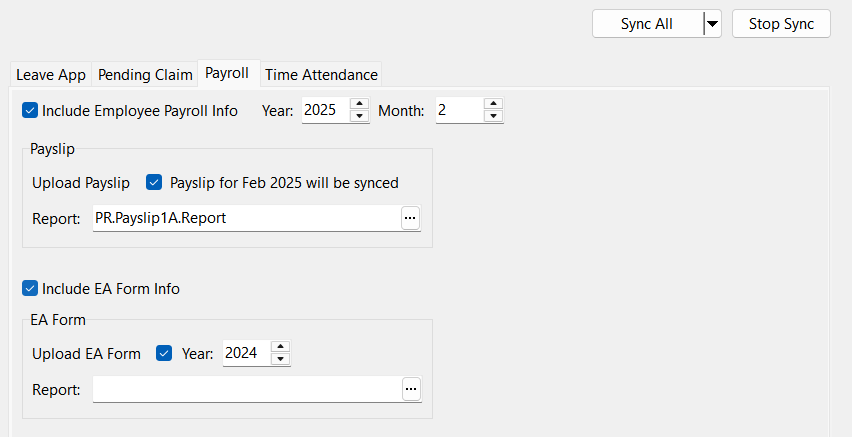Uncheck the Upload EA Form checkbox
Image resolution: width=852 pixels, height=437 pixels.
(165, 353)
